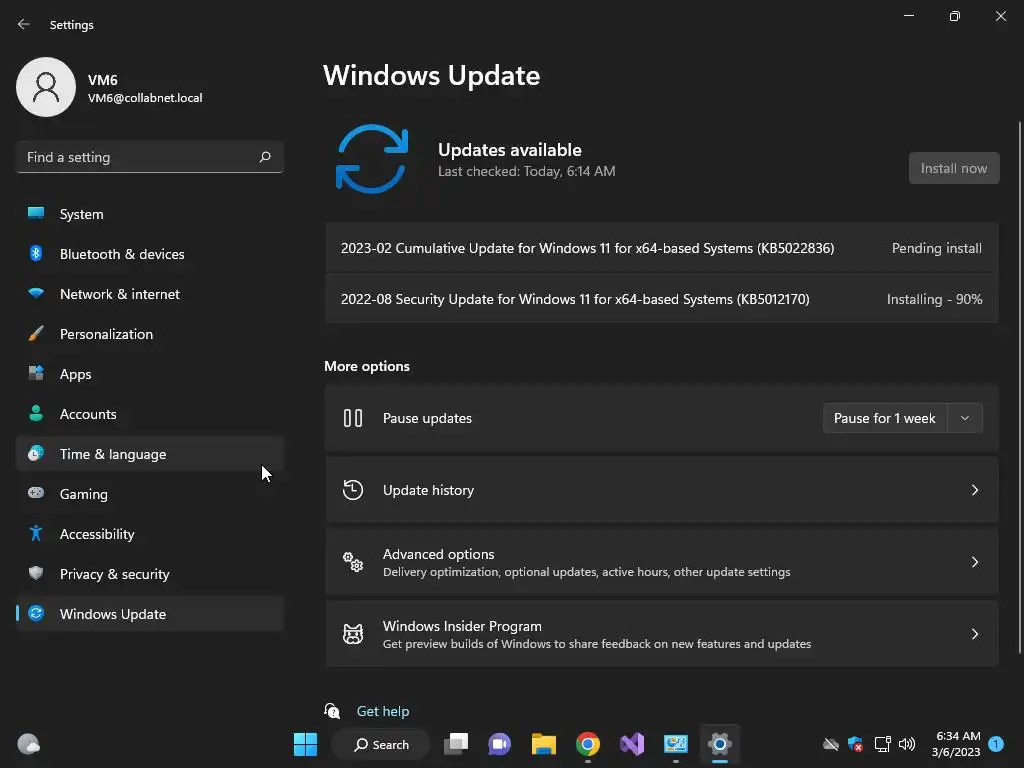Click the Windows Security tray icon
Screen dimensions: 1024x768
[855, 744]
